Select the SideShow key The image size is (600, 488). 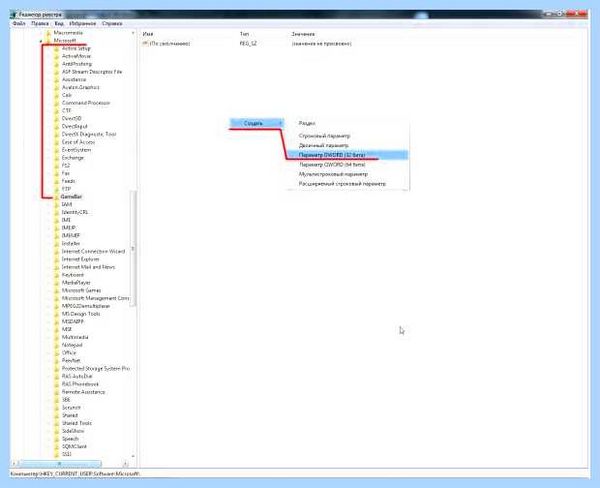click(x=73, y=431)
